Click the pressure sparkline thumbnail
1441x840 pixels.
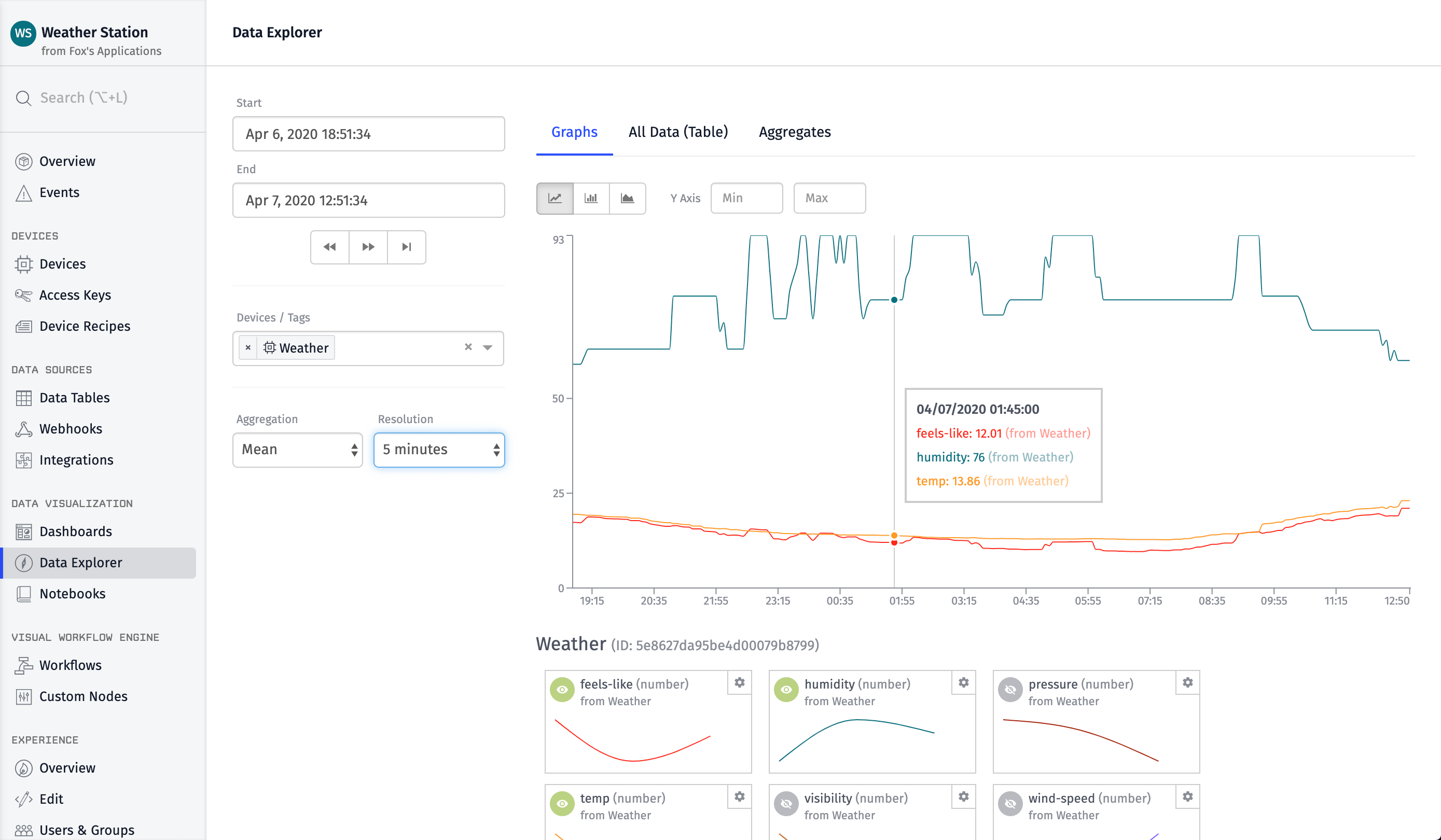[x=1081, y=740]
